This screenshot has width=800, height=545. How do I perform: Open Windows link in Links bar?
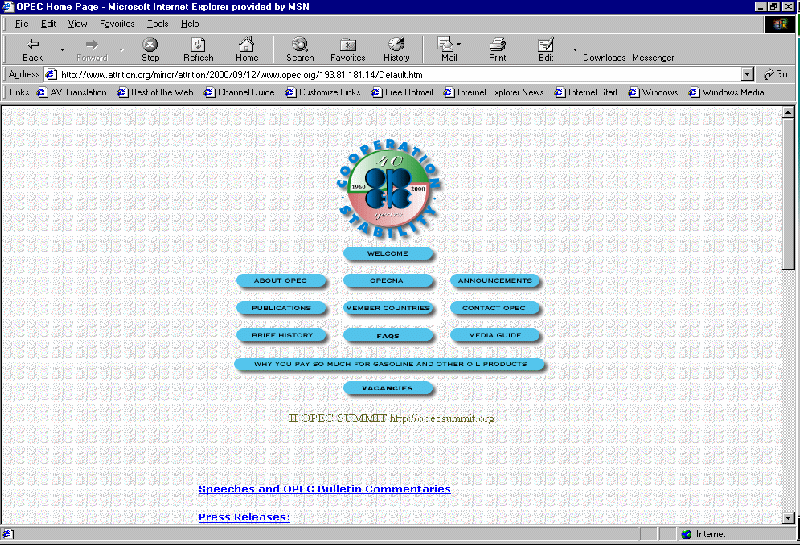[654, 92]
